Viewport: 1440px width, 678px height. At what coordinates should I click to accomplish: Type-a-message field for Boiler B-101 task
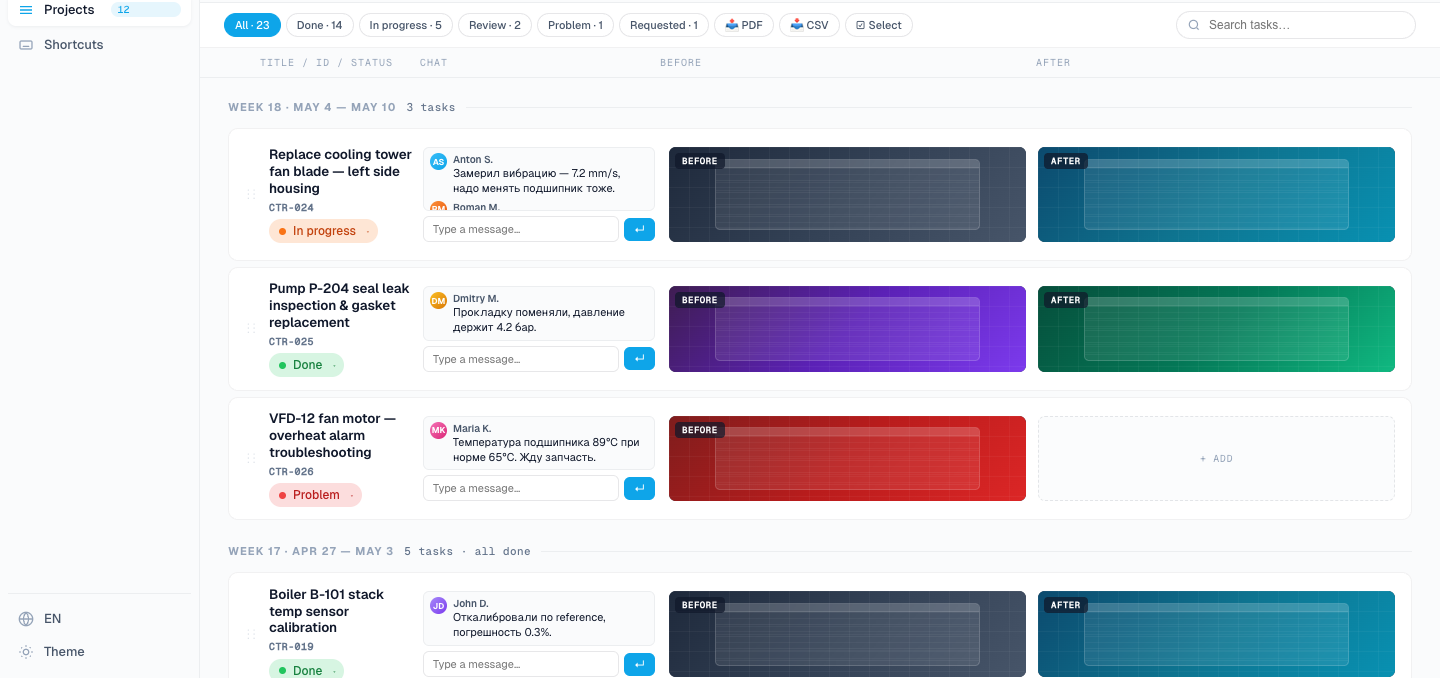pos(521,664)
